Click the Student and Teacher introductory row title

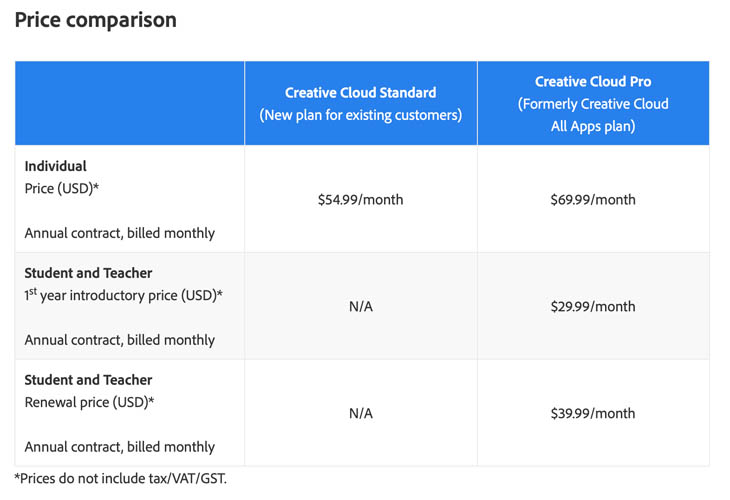click(88, 273)
